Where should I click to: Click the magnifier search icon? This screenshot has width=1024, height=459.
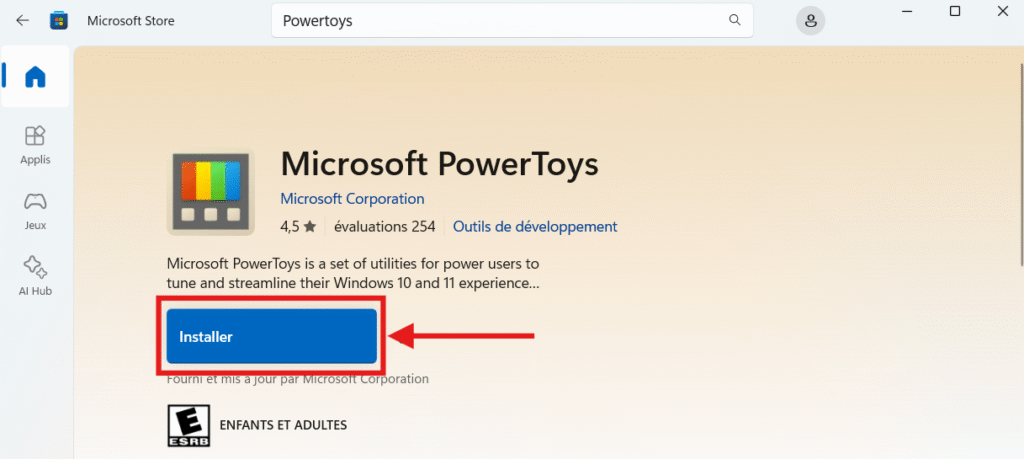[735, 20]
